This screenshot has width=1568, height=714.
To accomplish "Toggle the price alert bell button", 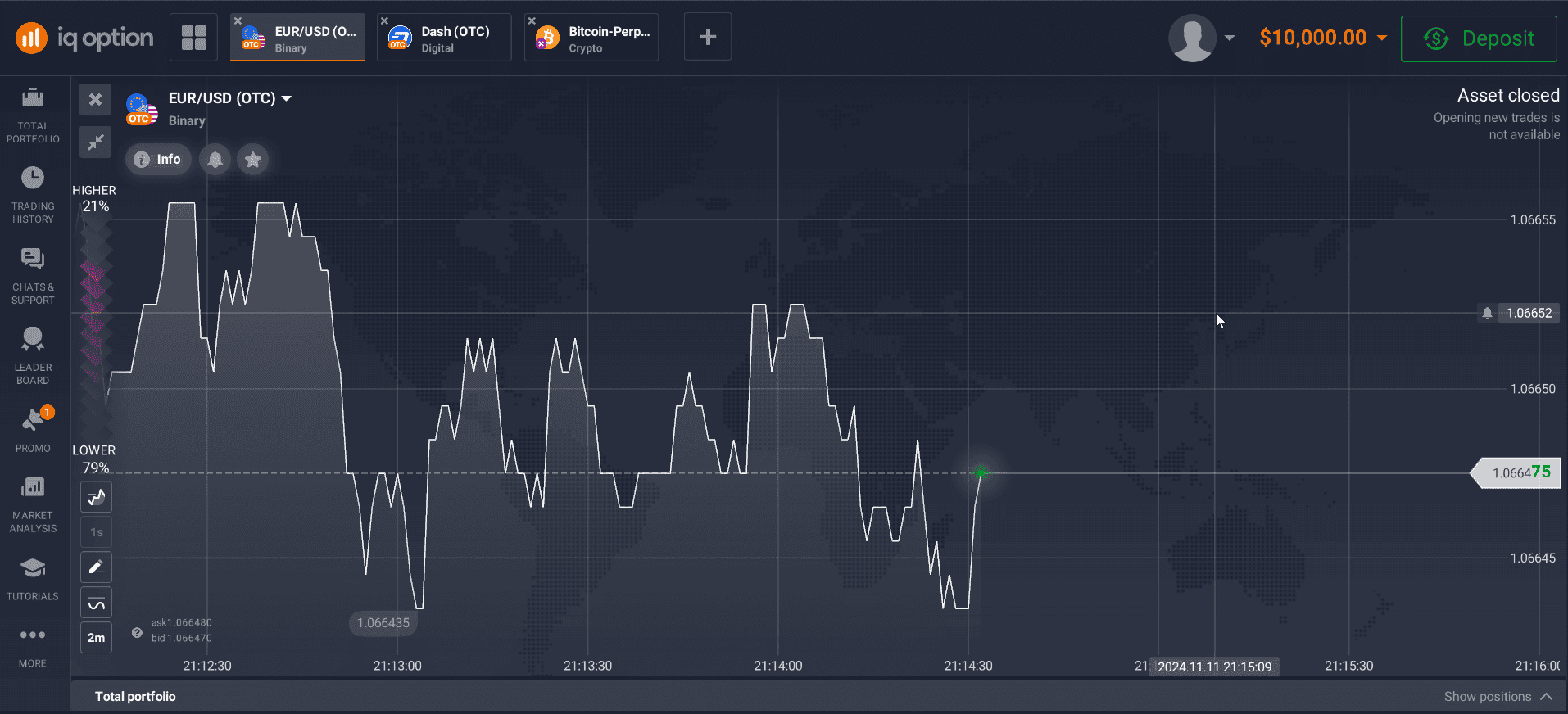I will tap(215, 160).
